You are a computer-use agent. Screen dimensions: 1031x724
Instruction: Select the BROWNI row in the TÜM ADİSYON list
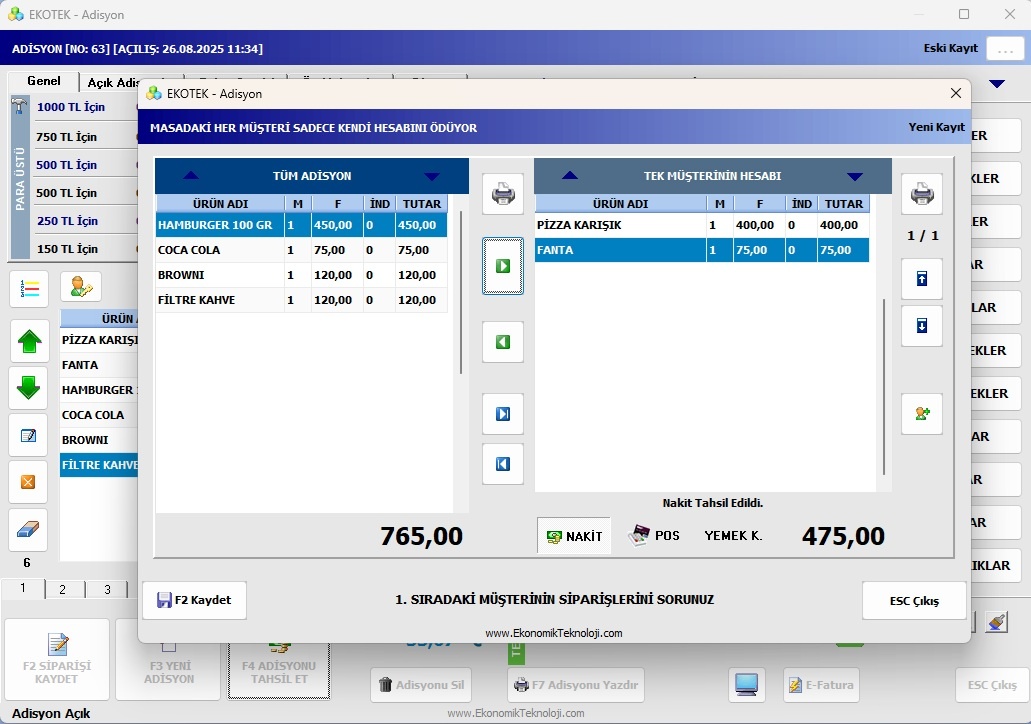[302, 275]
